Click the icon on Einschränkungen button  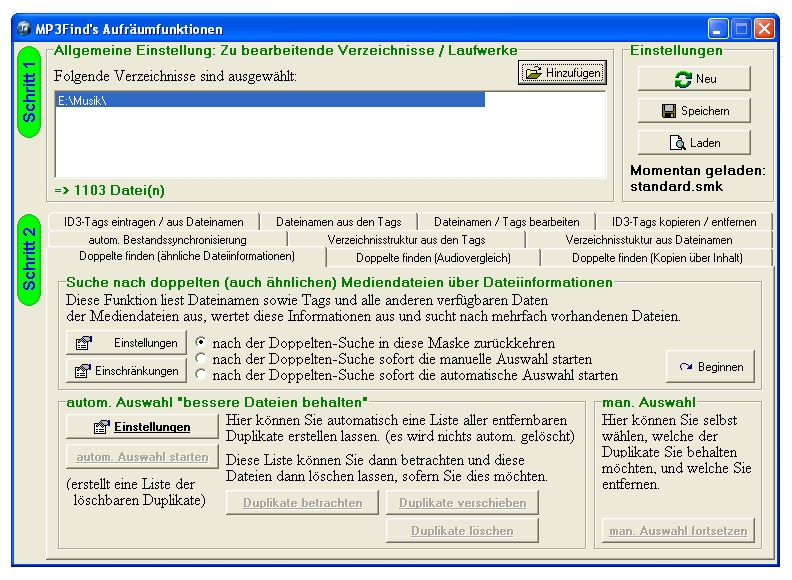82,371
